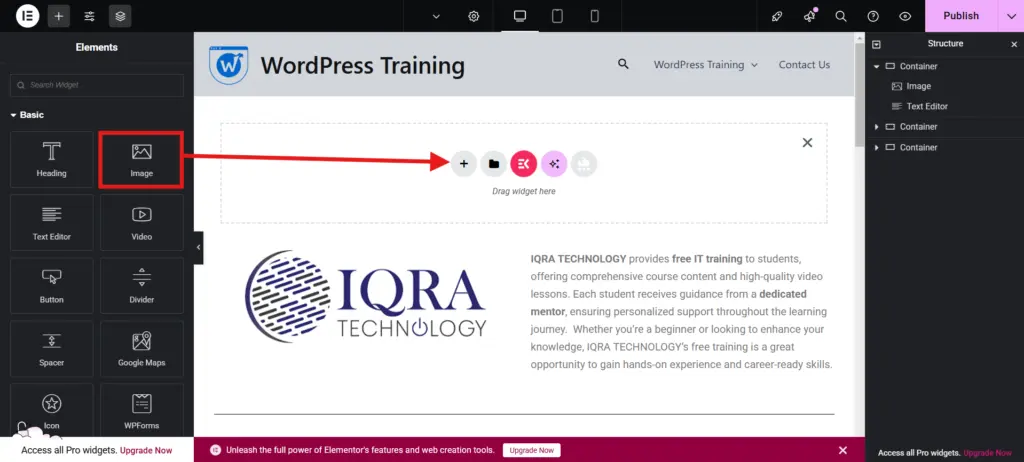1024x462 pixels.
Task: Click the pink ElementsKit button
Action: 524,163
